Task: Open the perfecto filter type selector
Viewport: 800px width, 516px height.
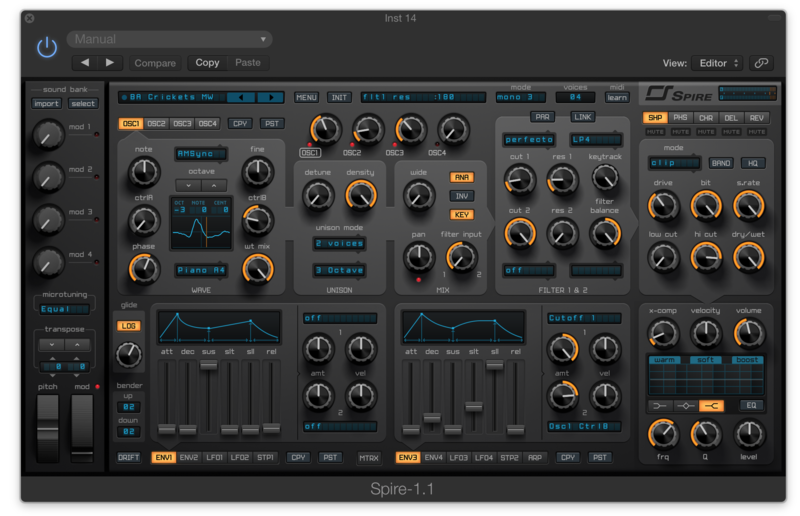Action: tap(529, 139)
